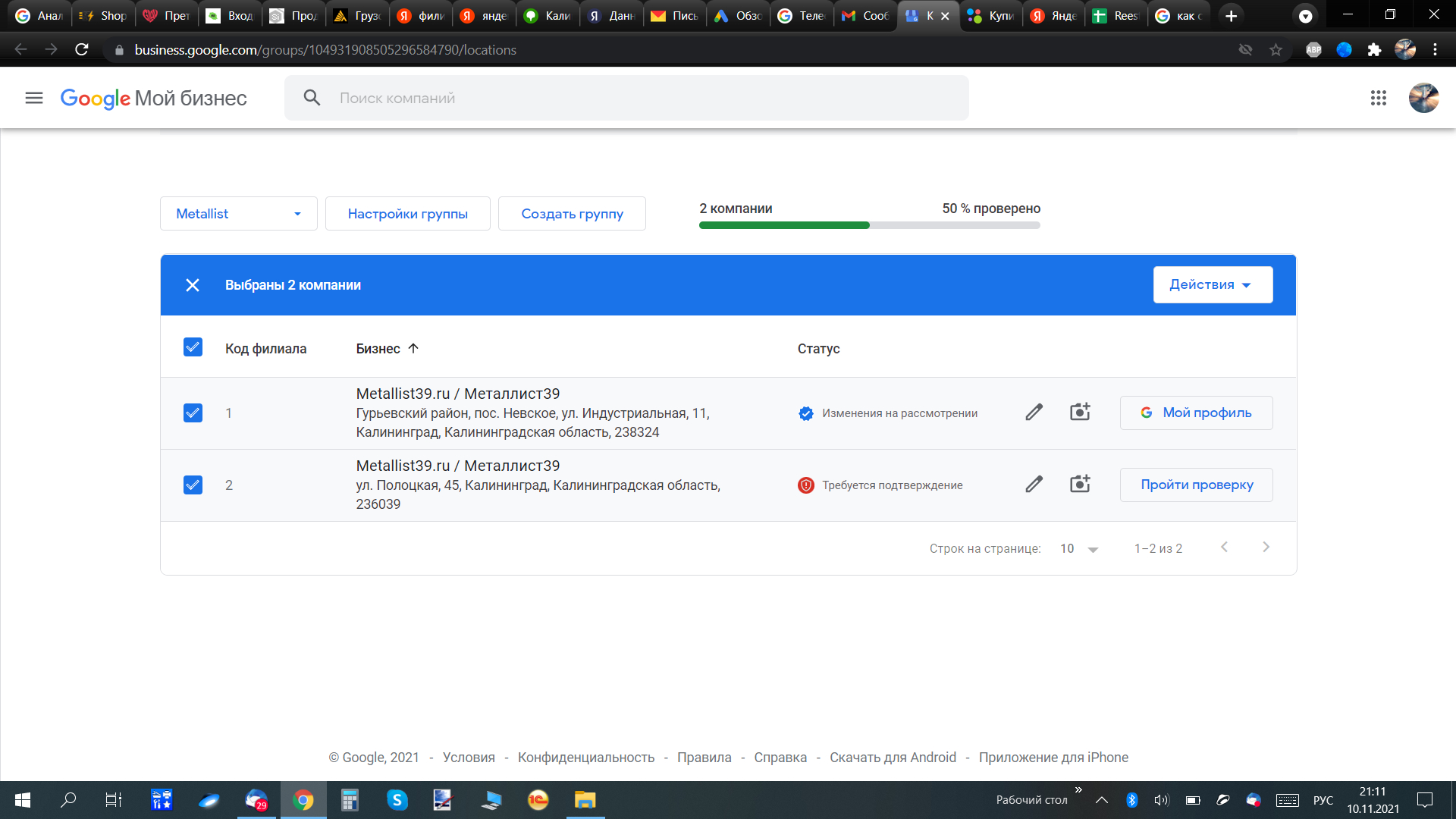This screenshot has width=1456, height=819.
Task: Click the browser address bar URL
Action: [x=325, y=49]
